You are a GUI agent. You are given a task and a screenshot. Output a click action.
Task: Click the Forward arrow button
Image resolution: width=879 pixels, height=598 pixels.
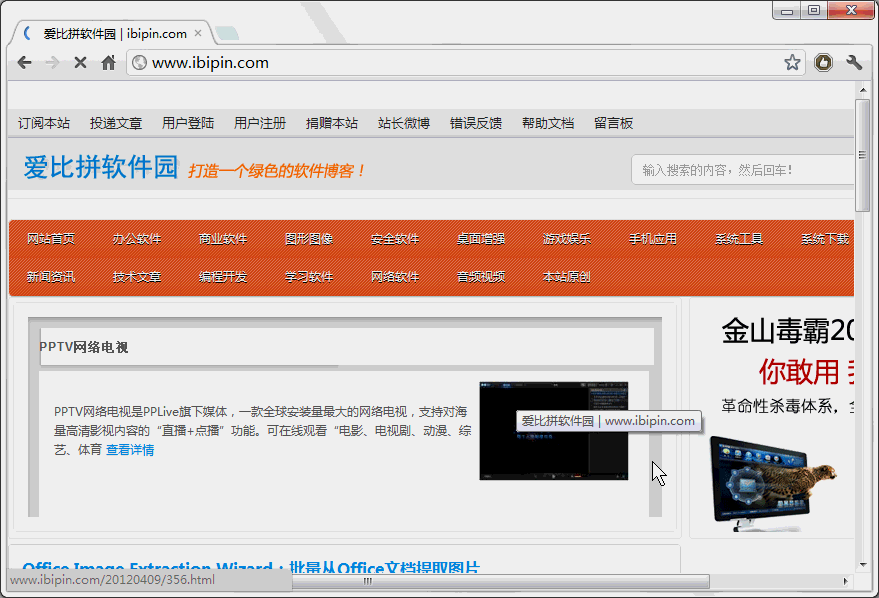point(52,62)
